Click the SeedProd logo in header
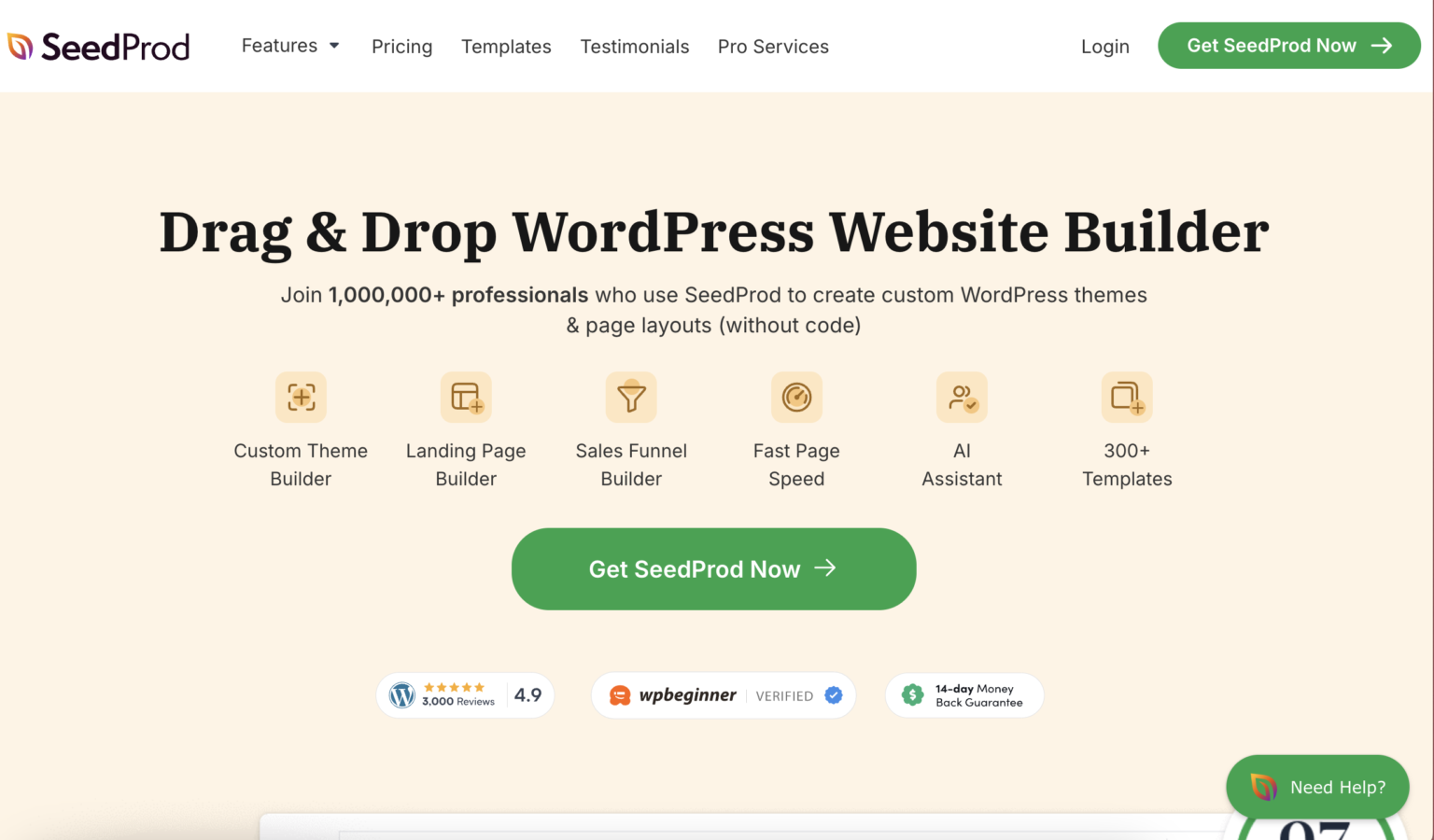The height and width of the screenshot is (840, 1434). click(x=98, y=47)
